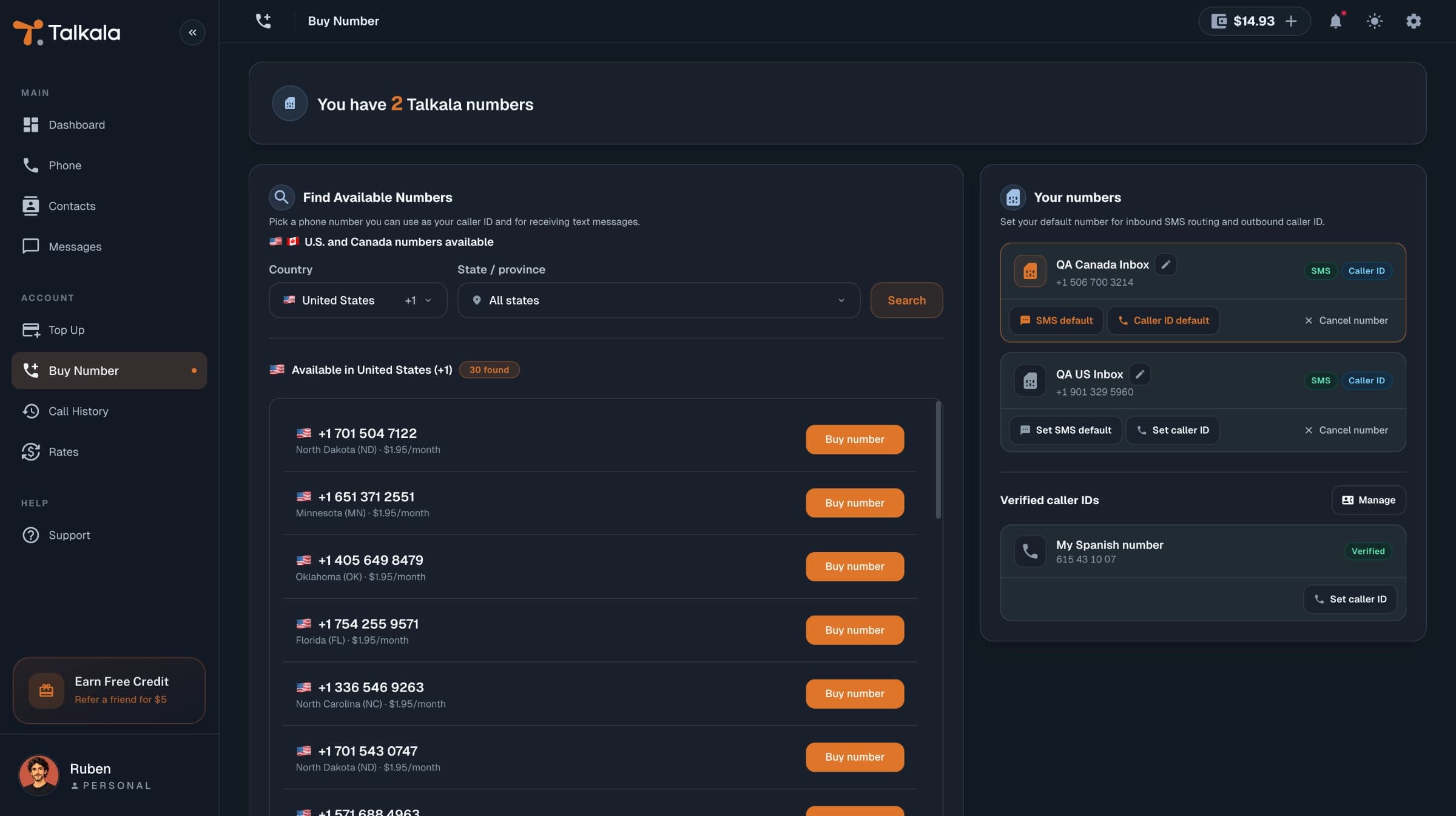
Task: Edit QA Canada Inbox name pencil
Action: pyautogui.click(x=1165, y=265)
